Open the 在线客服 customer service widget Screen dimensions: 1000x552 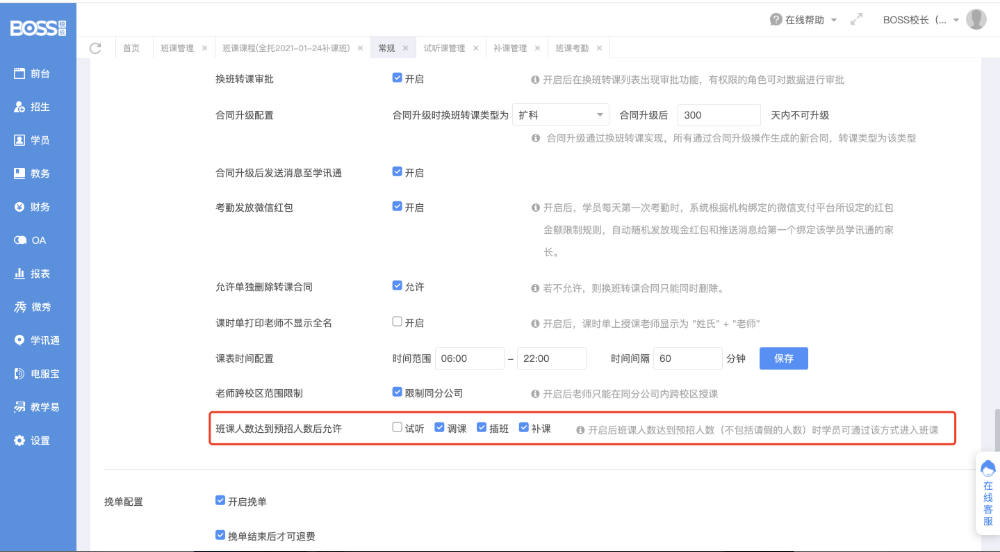click(x=987, y=493)
